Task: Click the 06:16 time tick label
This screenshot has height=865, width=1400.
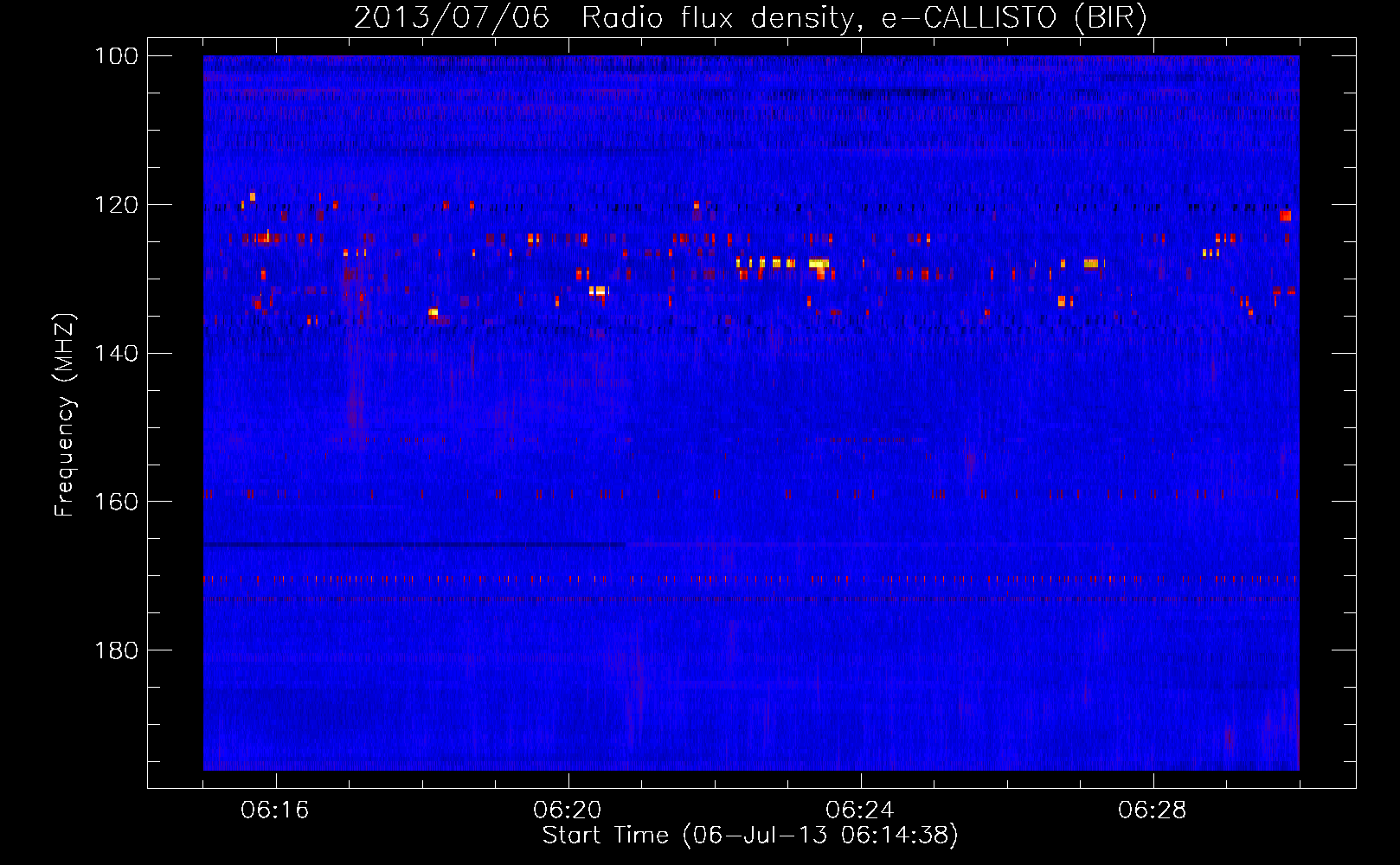Action: 275,811
